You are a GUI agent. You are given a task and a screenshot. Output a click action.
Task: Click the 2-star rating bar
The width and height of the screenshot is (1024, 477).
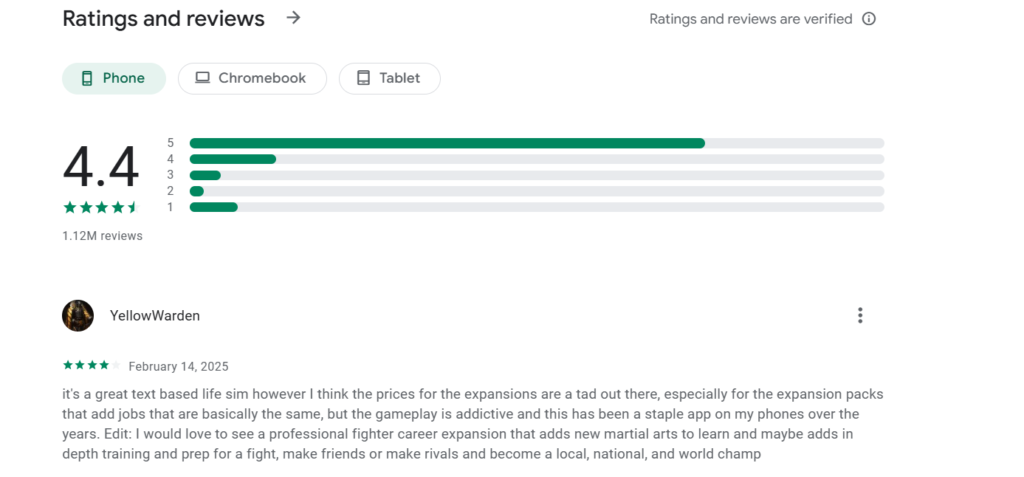tap(536, 191)
